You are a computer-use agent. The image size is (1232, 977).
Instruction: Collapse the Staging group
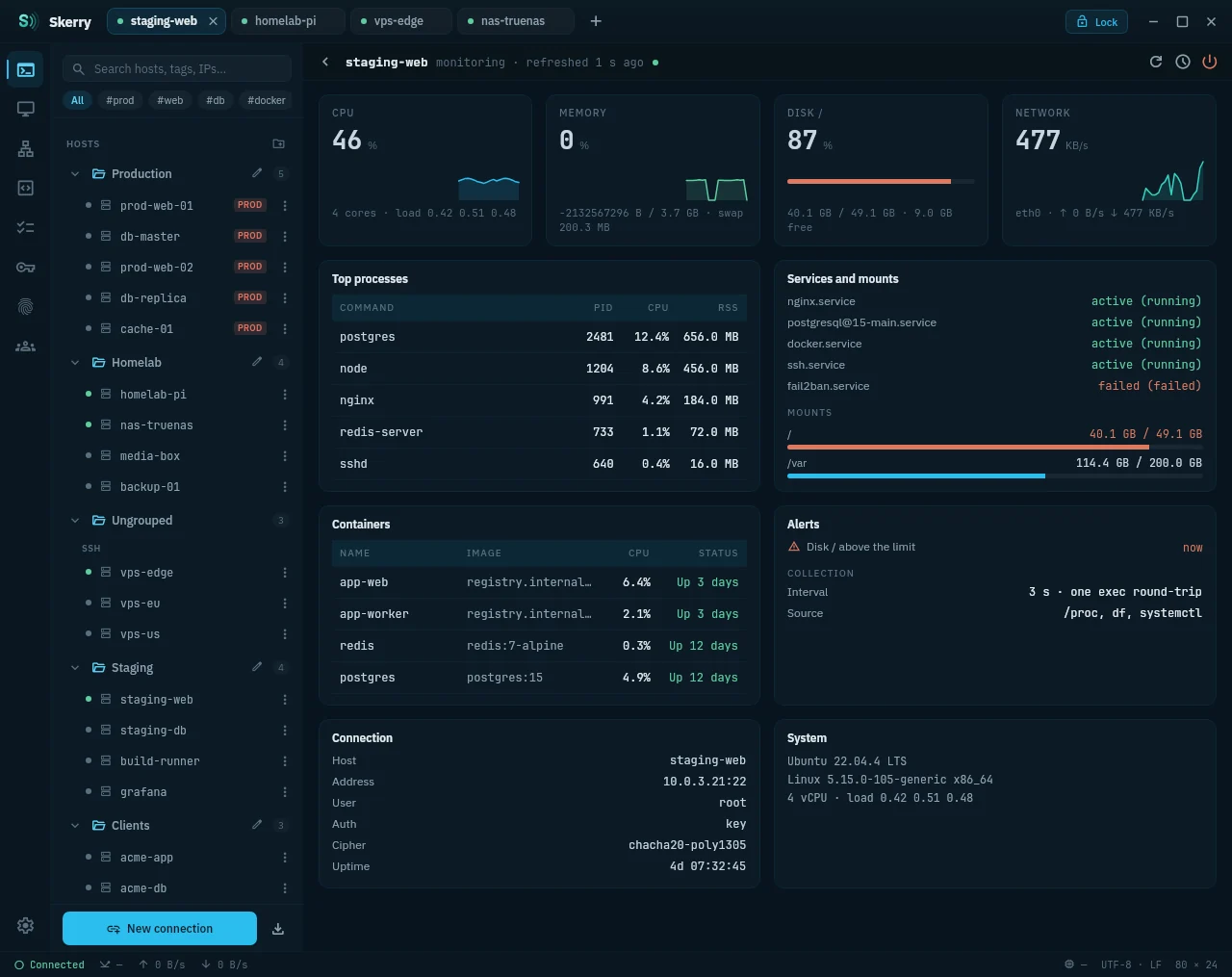point(75,668)
